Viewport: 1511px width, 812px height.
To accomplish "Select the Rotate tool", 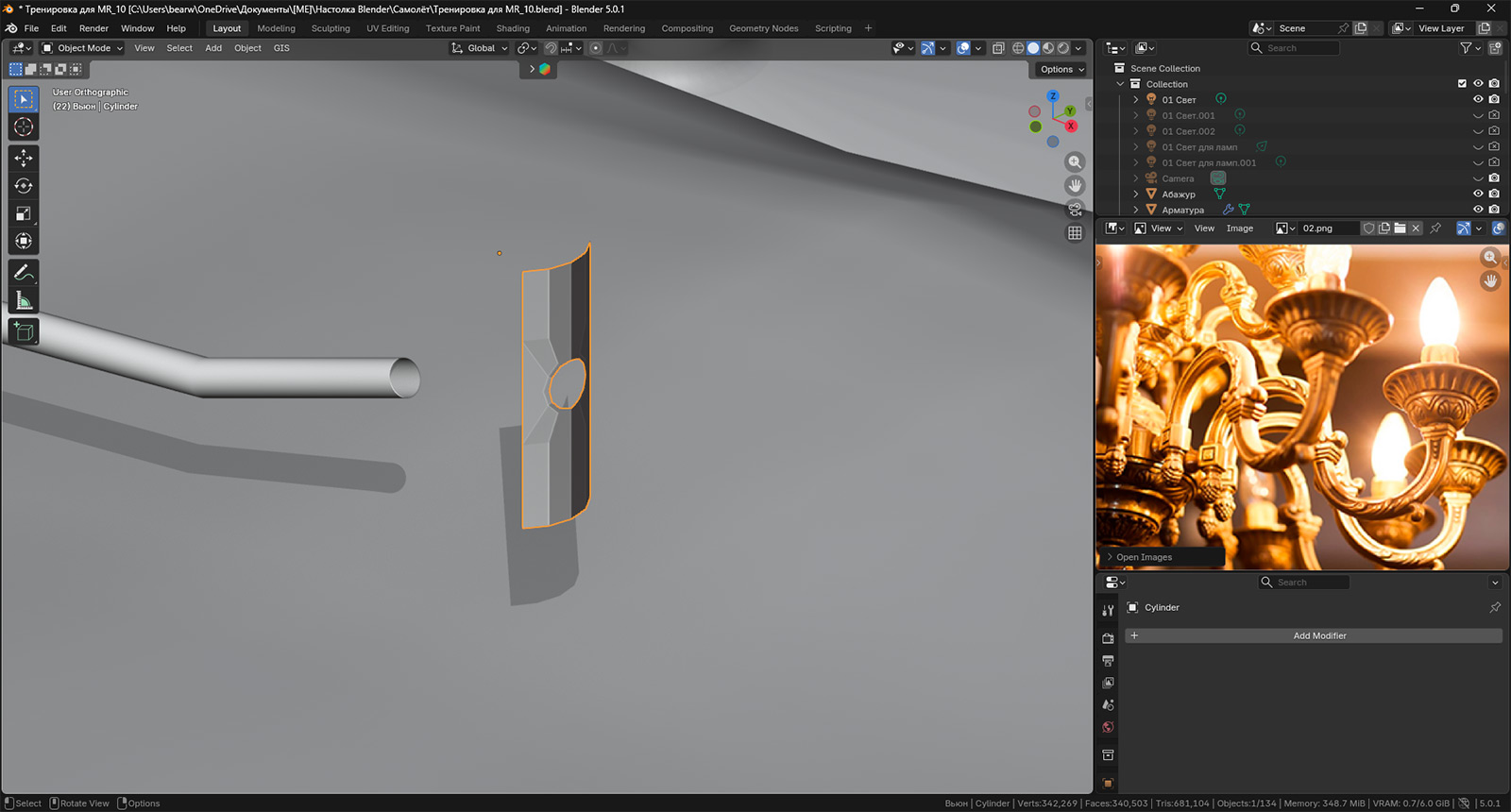I will pyautogui.click(x=24, y=186).
